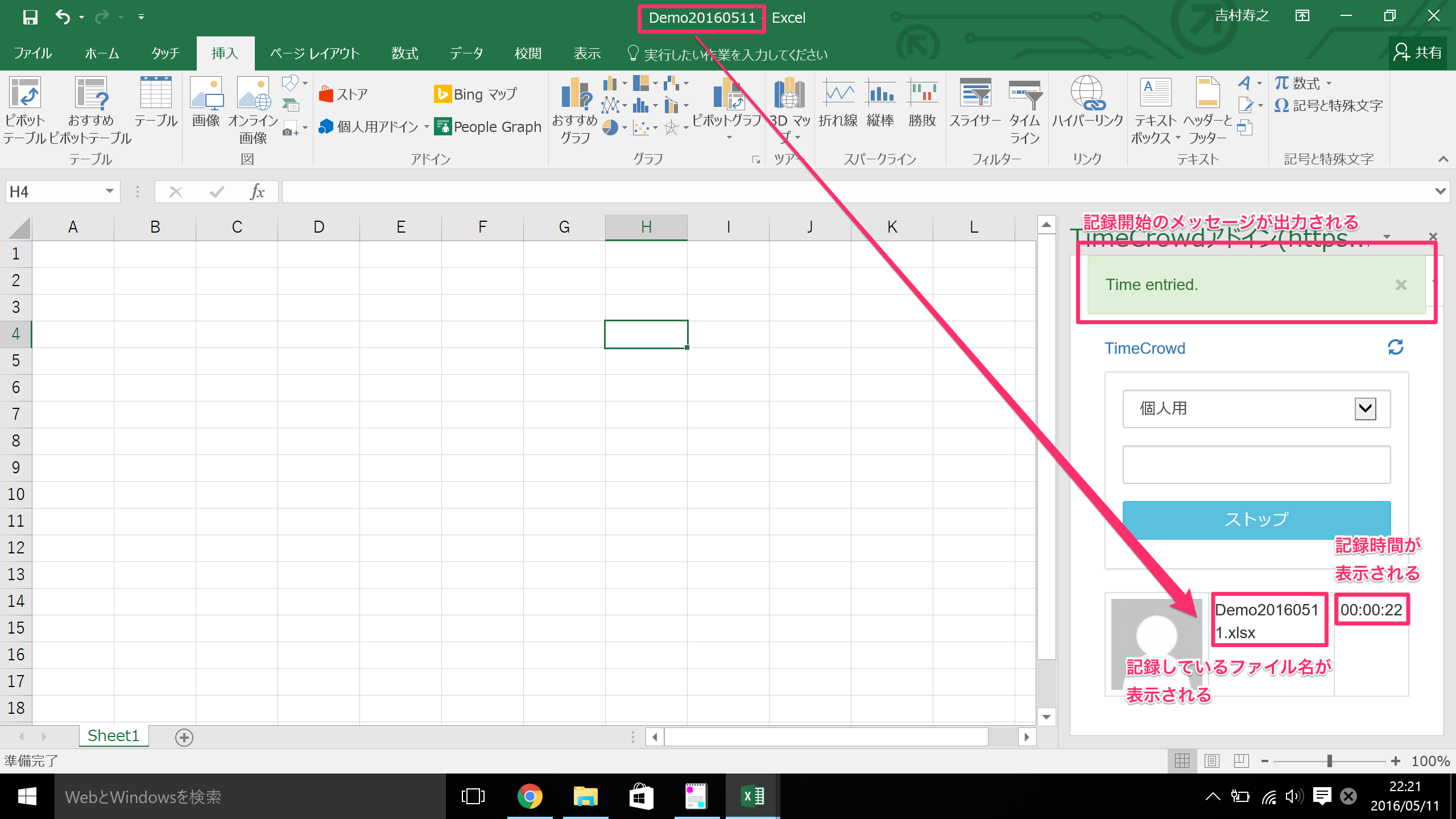Switch to Normal view in status bar
This screenshot has height=819, width=1456.
coord(1182,761)
